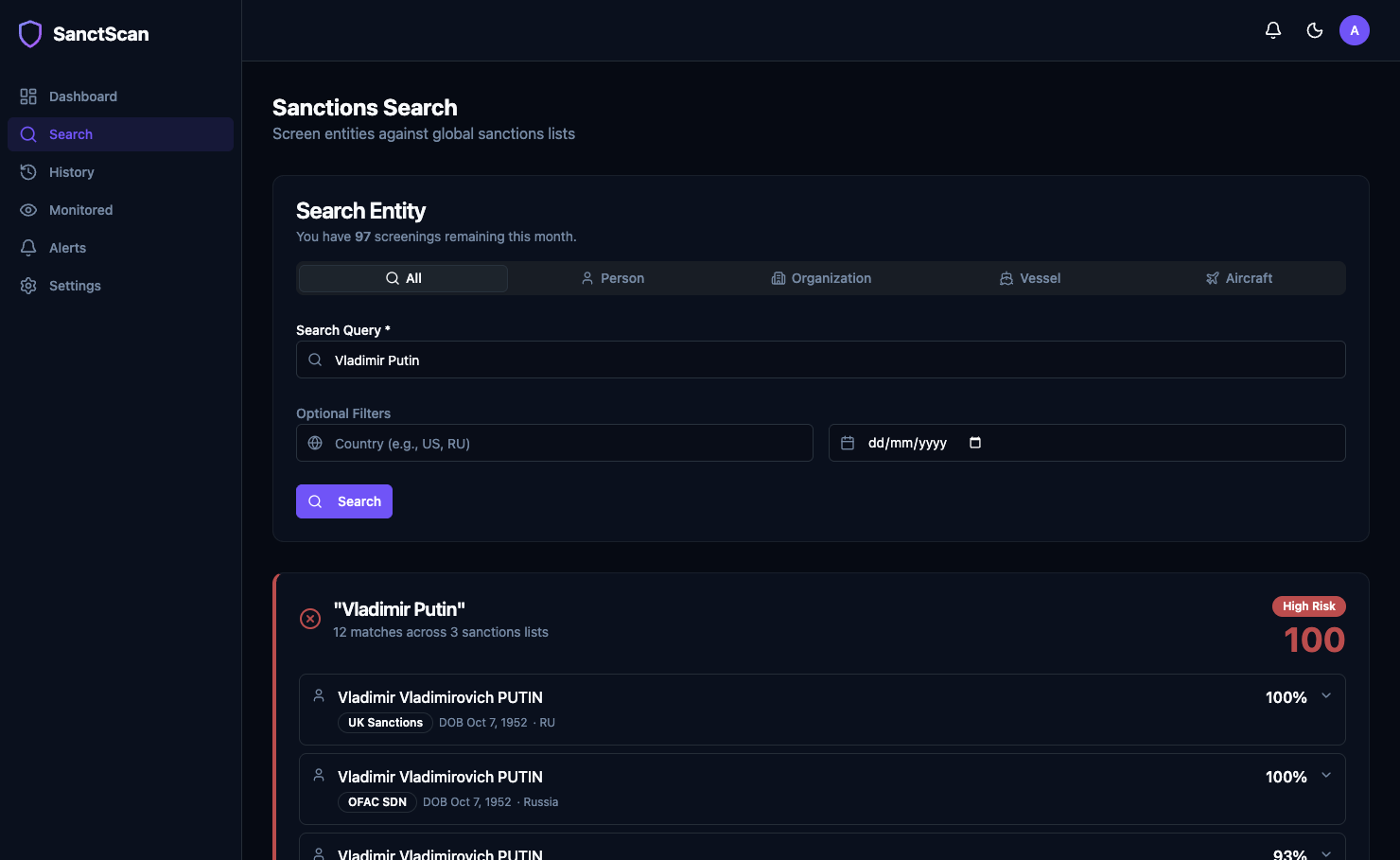This screenshot has height=860, width=1400.
Task: Open the notifications bell icon
Action: (x=1272, y=29)
